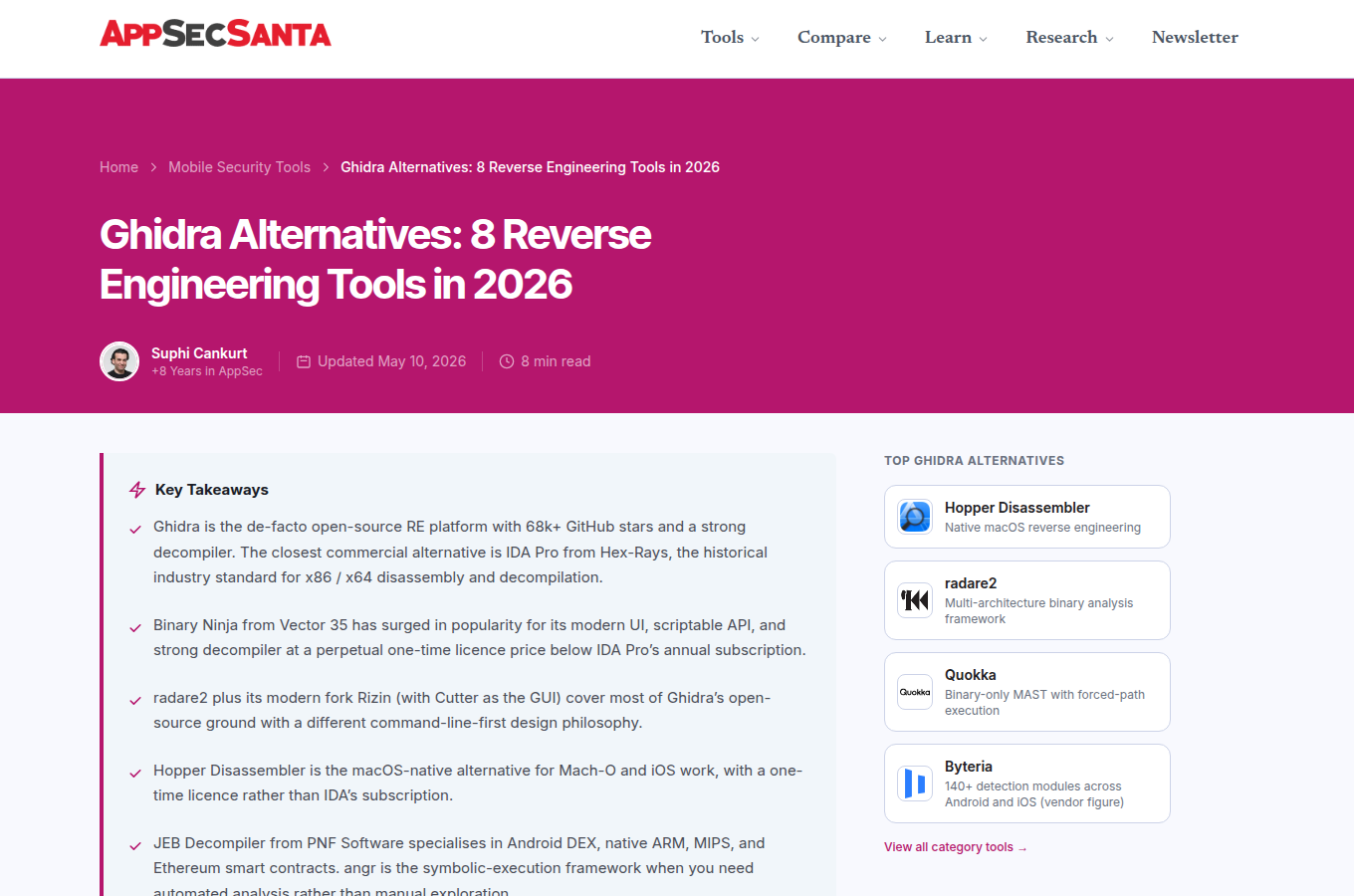The width and height of the screenshot is (1354, 896).
Task: Open the Learn dropdown menu
Action: pos(956,38)
